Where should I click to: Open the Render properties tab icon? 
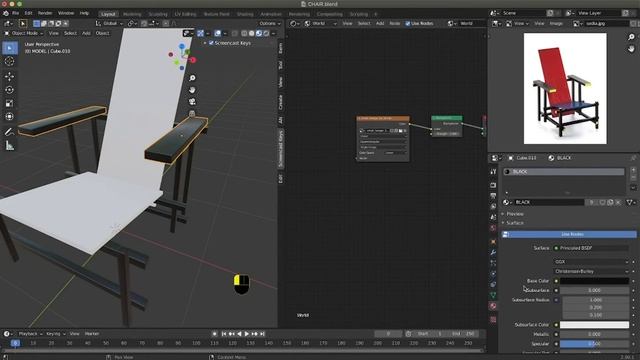[493, 185]
